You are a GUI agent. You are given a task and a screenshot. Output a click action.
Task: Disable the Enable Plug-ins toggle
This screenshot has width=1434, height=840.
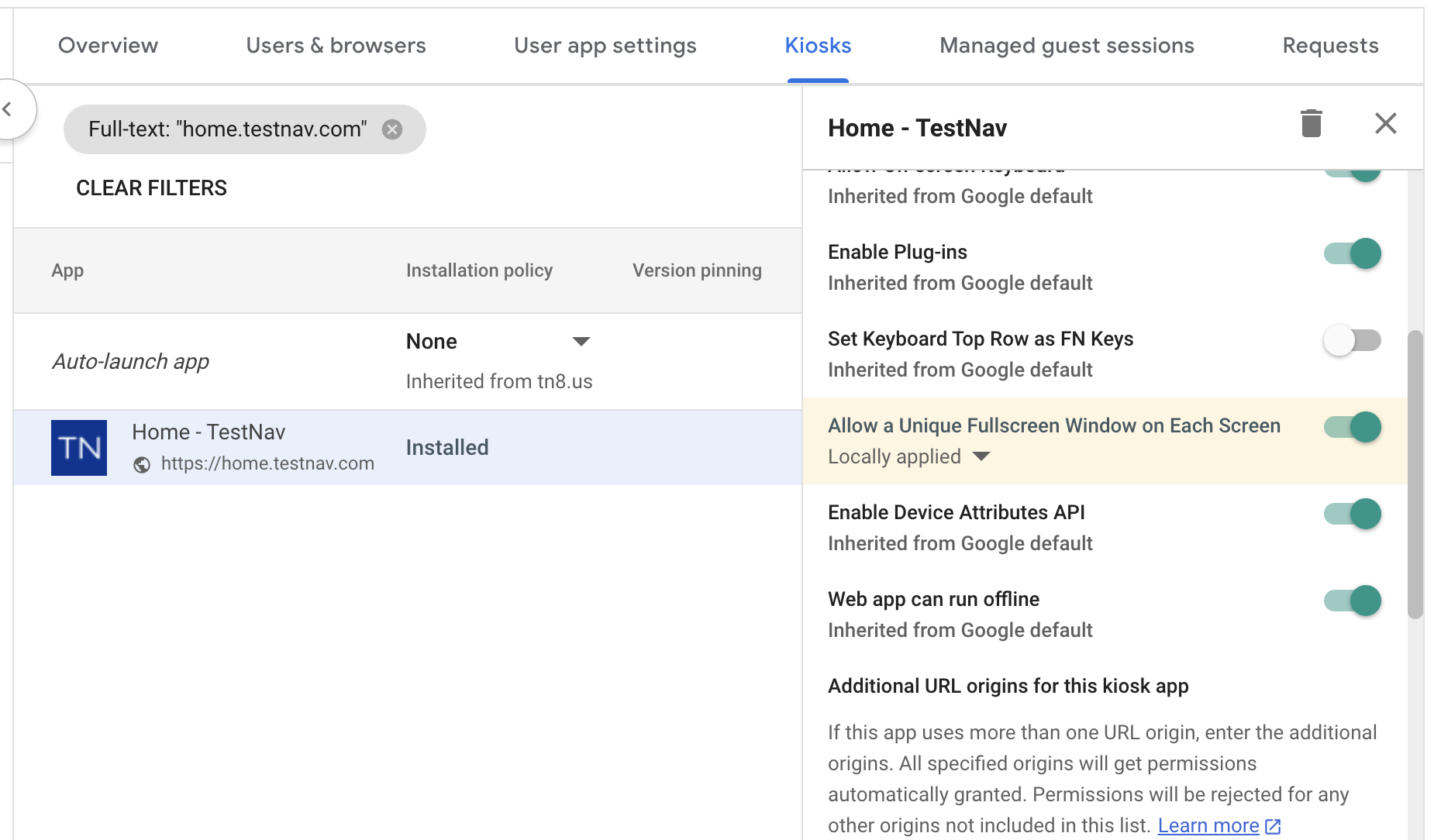point(1352,253)
